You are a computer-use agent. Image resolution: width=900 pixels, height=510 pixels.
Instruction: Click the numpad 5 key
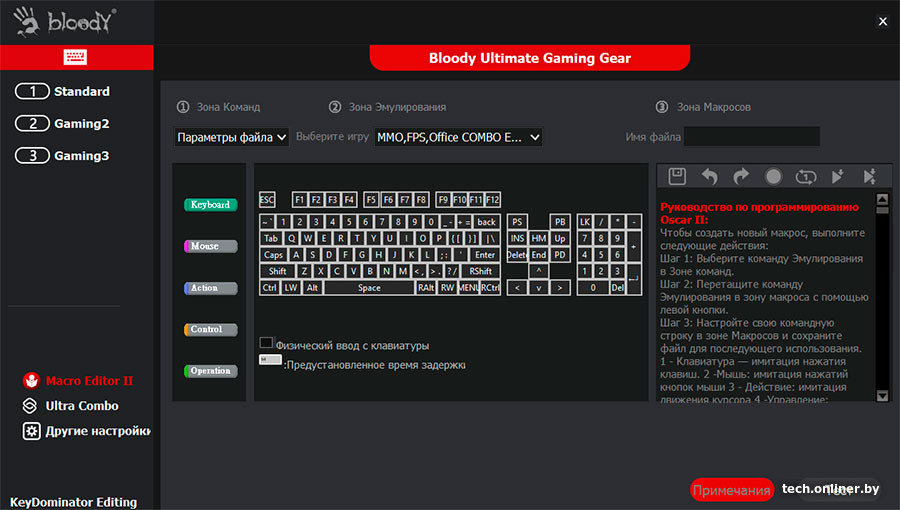[601, 255]
